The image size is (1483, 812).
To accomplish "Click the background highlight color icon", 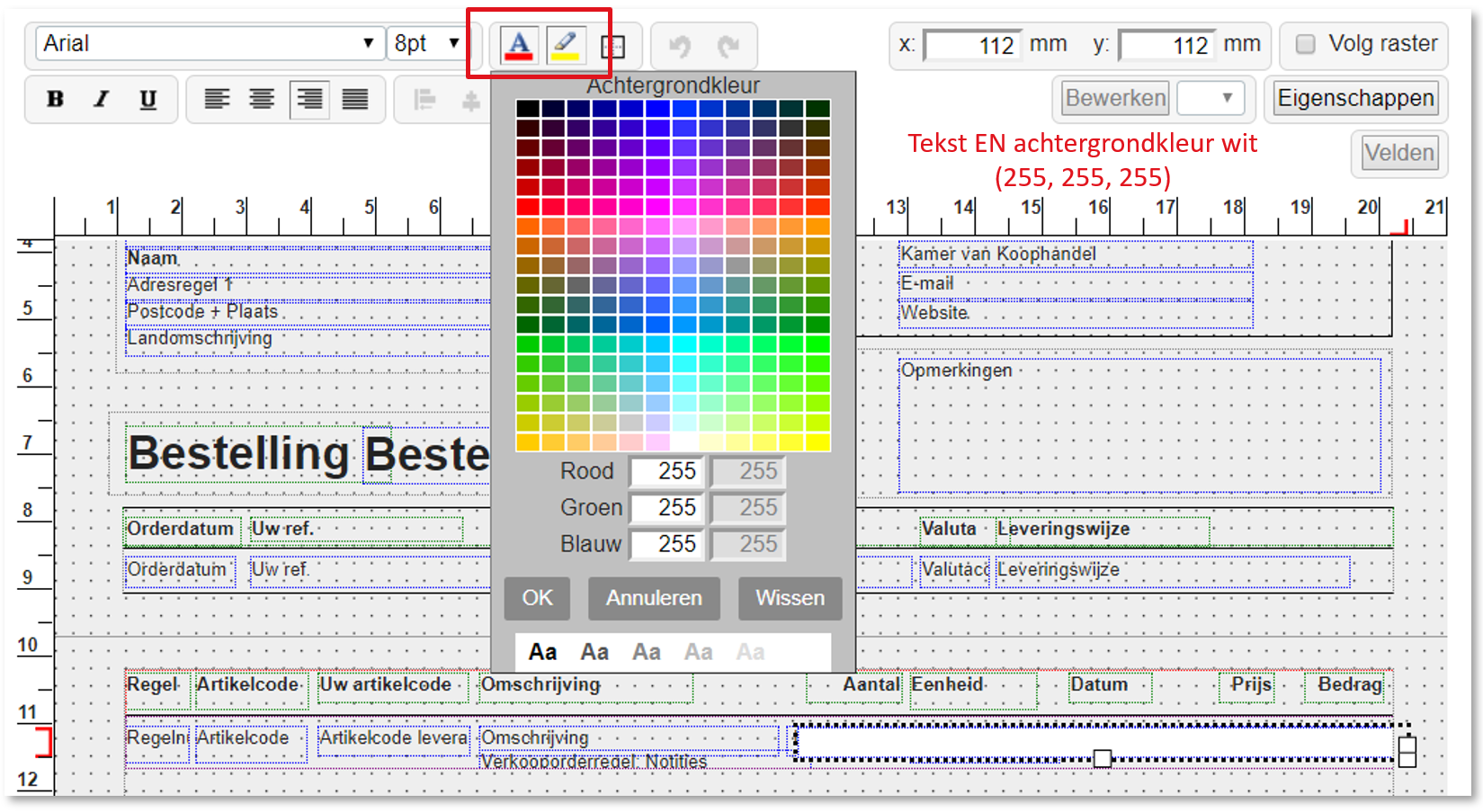I will (565, 44).
